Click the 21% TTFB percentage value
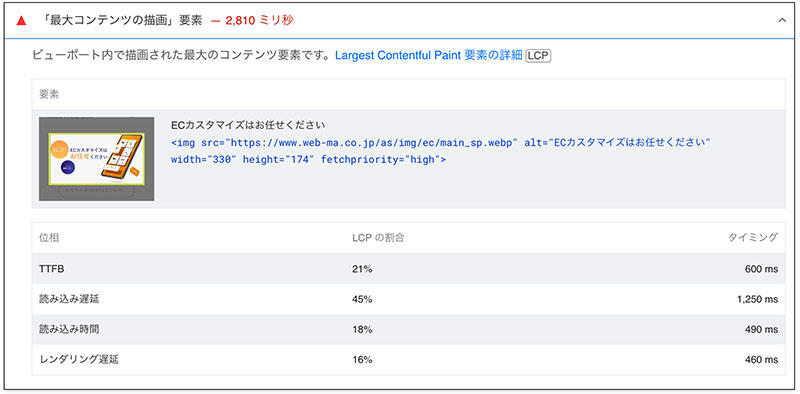 pyautogui.click(x=362, y=268)
